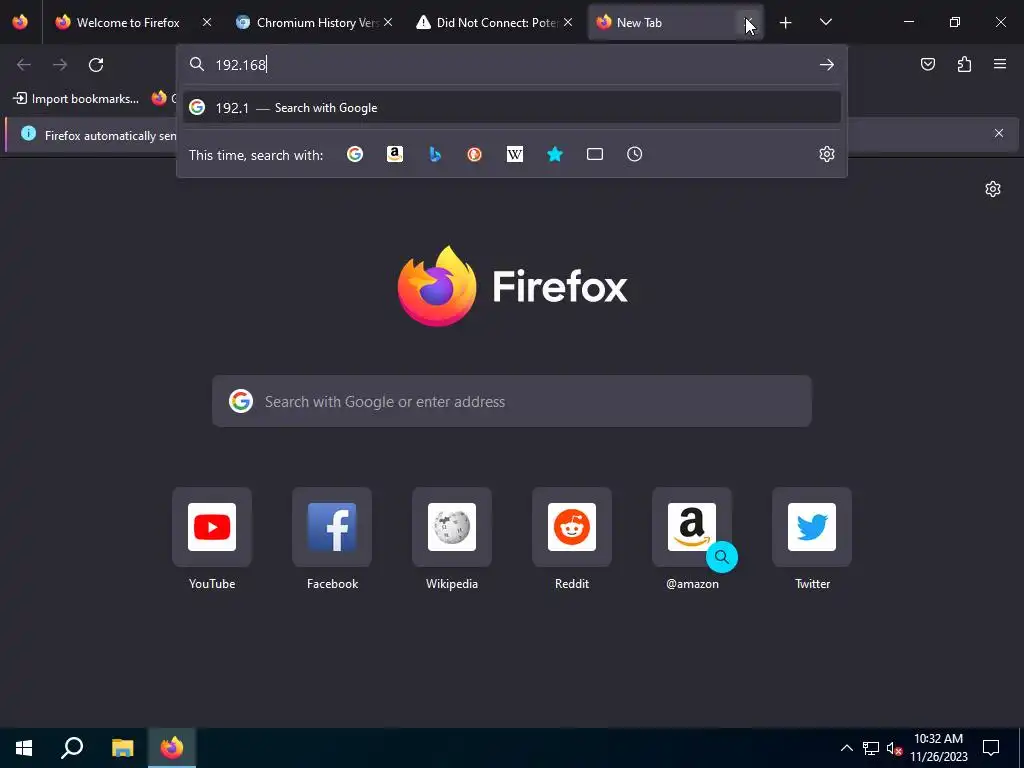Open the Windows Start menu

pos(24,748)
